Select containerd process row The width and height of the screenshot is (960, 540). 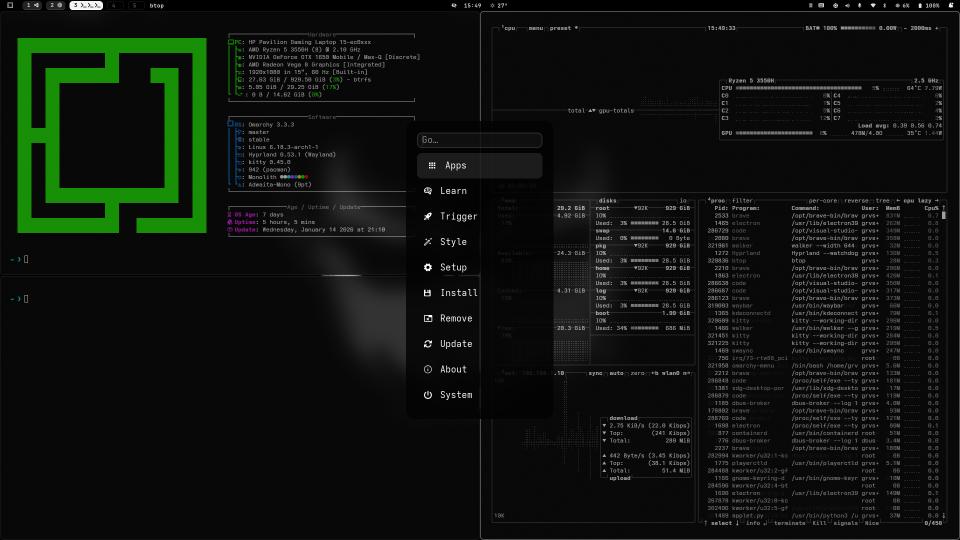coord(823,433)
